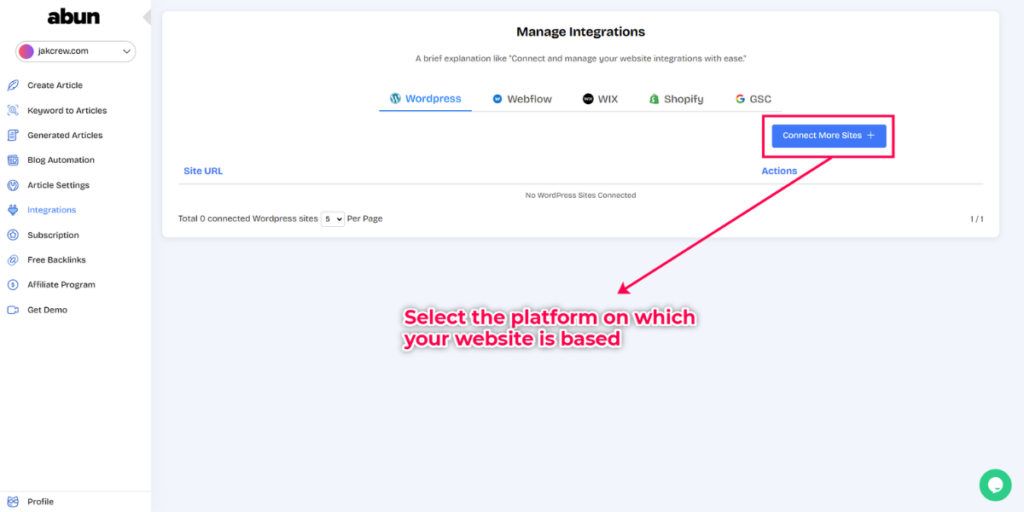Open Article Settings
The image size is (1024, 512).
tap(58, 185)
